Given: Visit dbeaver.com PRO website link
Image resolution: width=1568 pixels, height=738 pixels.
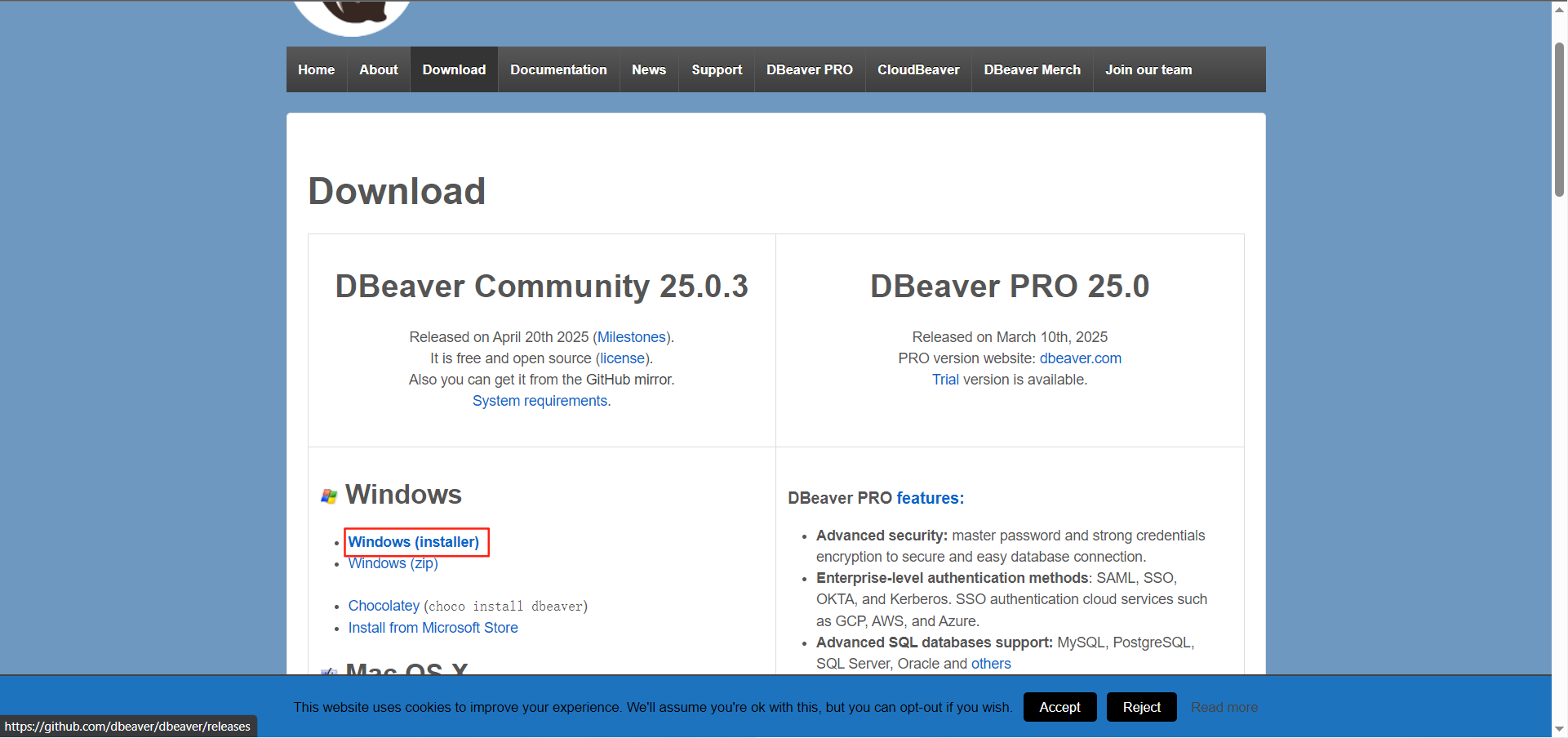Looking at the screenshot, I should pos(1080,358).
